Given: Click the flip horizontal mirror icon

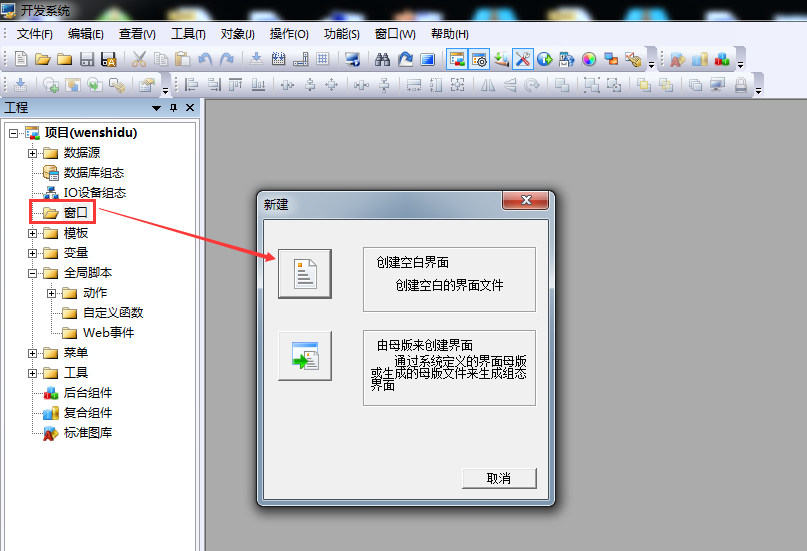Looking at the screenshot, I should 487,84.
